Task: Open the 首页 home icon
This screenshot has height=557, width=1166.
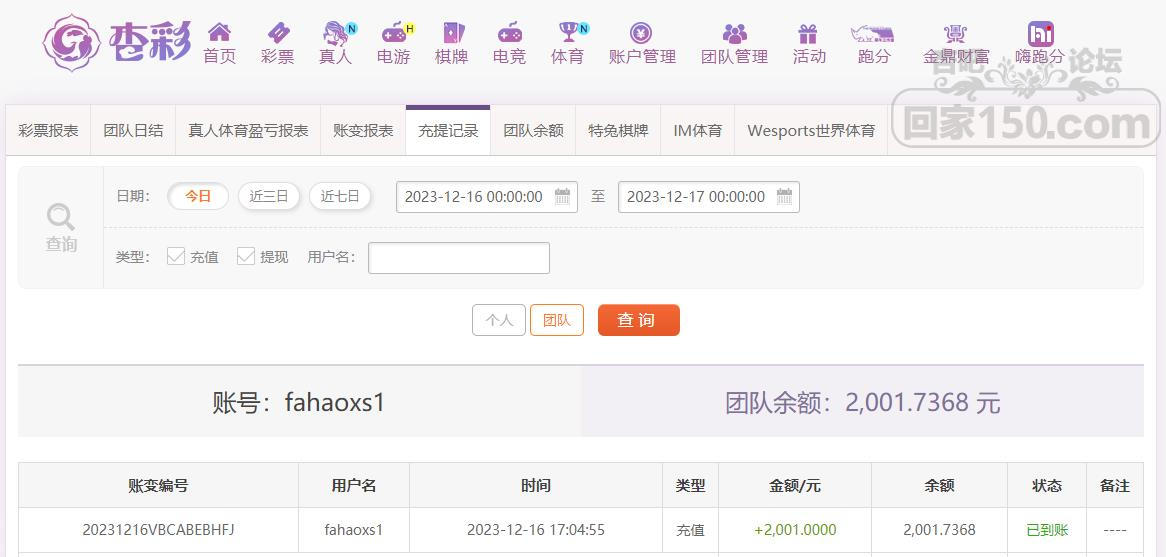Action: (219, 33)
